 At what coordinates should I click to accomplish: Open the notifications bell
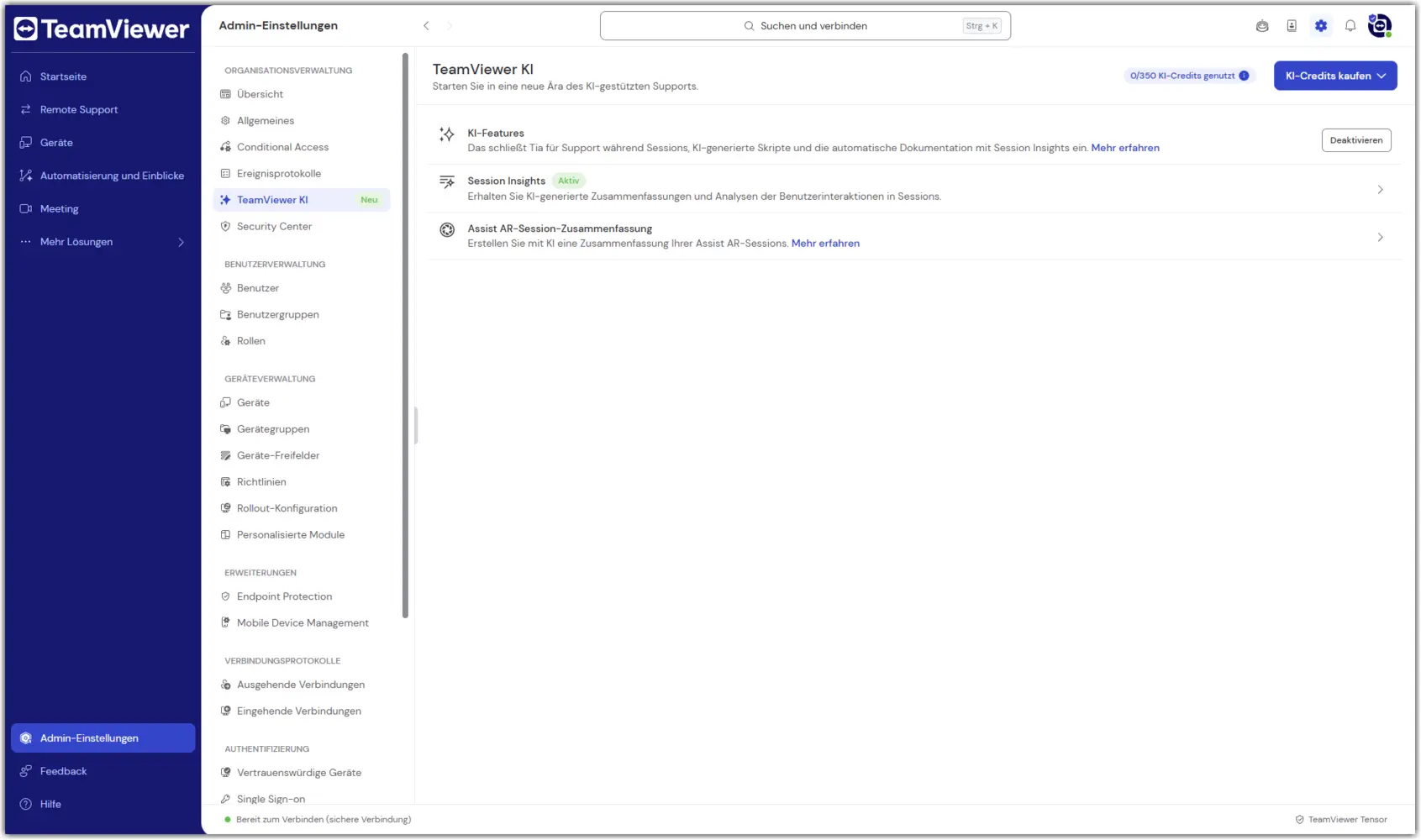(x=1350, y=26)
